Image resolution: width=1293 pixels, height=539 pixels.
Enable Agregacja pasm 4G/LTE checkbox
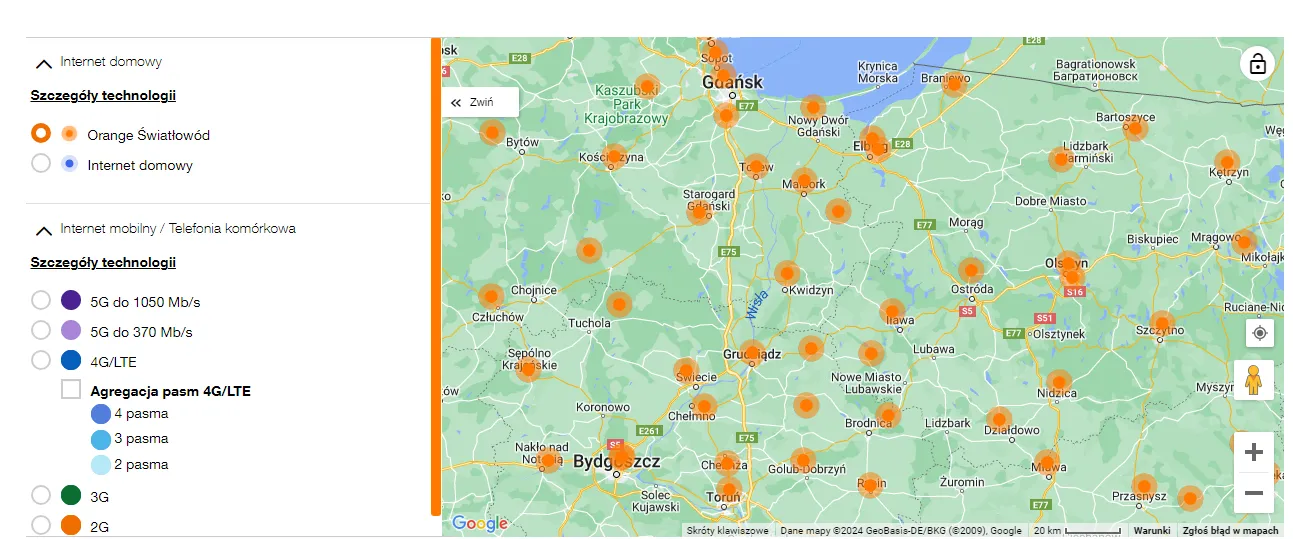pyautogui.click(x=71, y=390)
